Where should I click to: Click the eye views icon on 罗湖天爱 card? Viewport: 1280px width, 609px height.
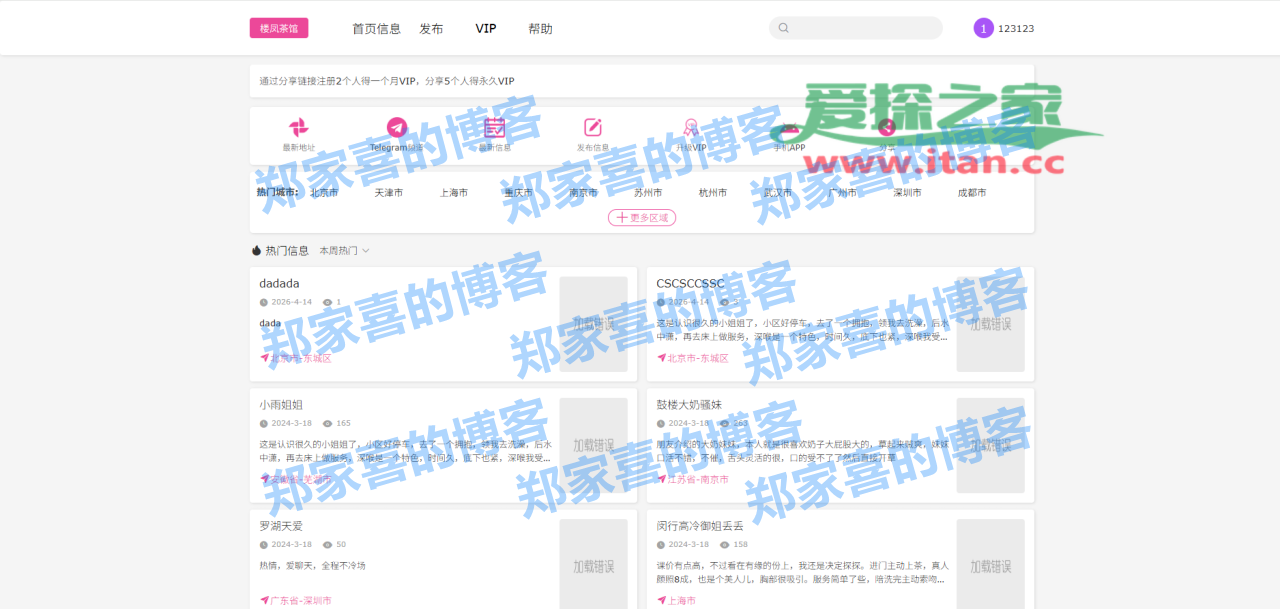click(327, 544)
